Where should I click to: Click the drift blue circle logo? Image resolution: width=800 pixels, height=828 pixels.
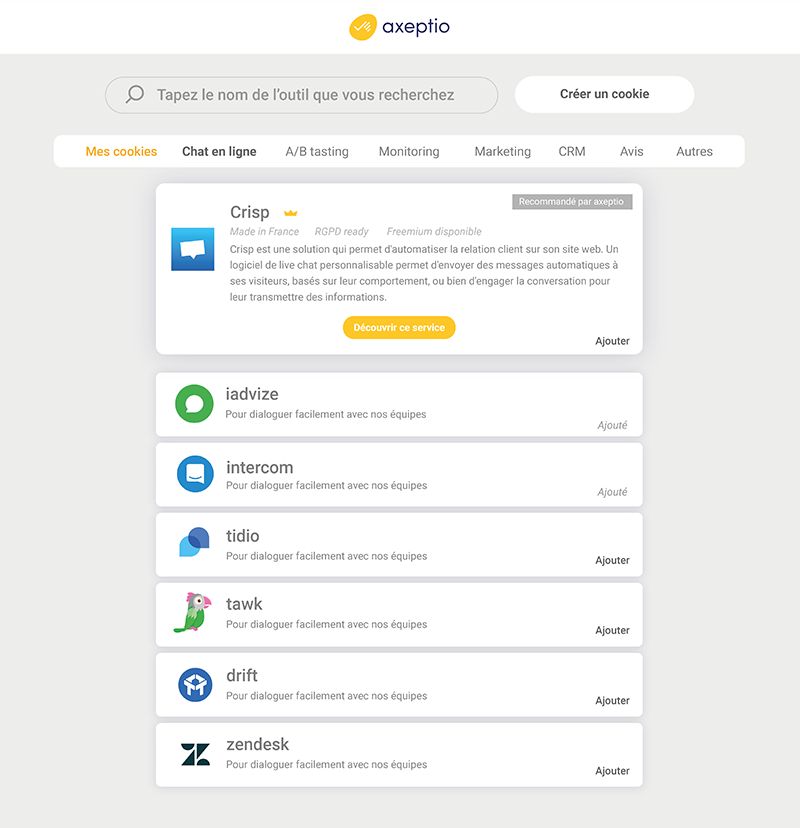coord(195,685)
